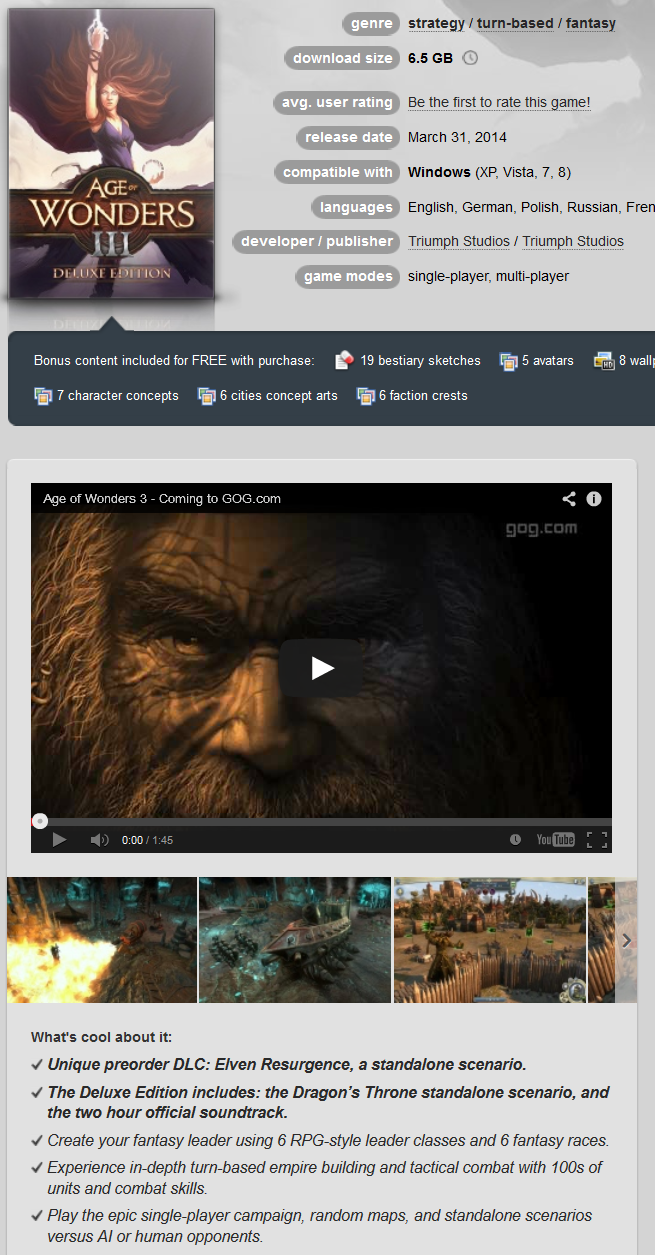655x1255 pixels.
Task: Click the 6 cities concept arts icon
Action: pyautogui.click(x=207, y=396)
